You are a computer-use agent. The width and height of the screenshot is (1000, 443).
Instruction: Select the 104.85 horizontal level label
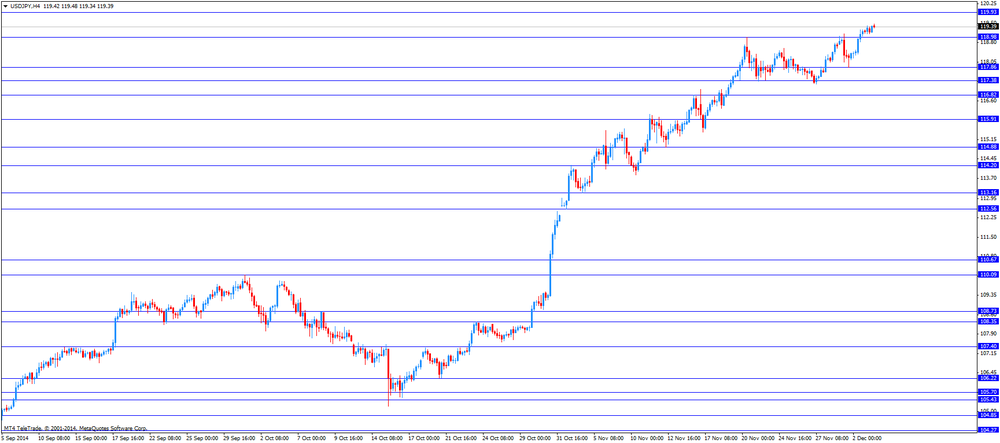click(988, 415)
